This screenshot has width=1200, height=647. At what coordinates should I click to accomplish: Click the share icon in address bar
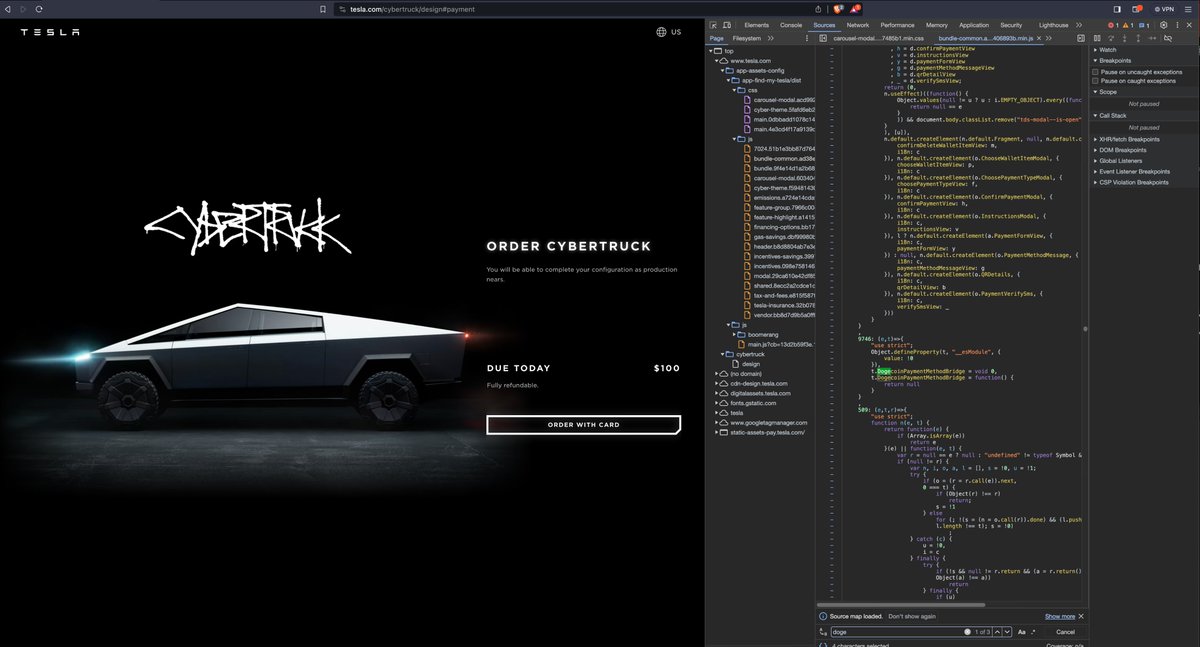[819, 8]
